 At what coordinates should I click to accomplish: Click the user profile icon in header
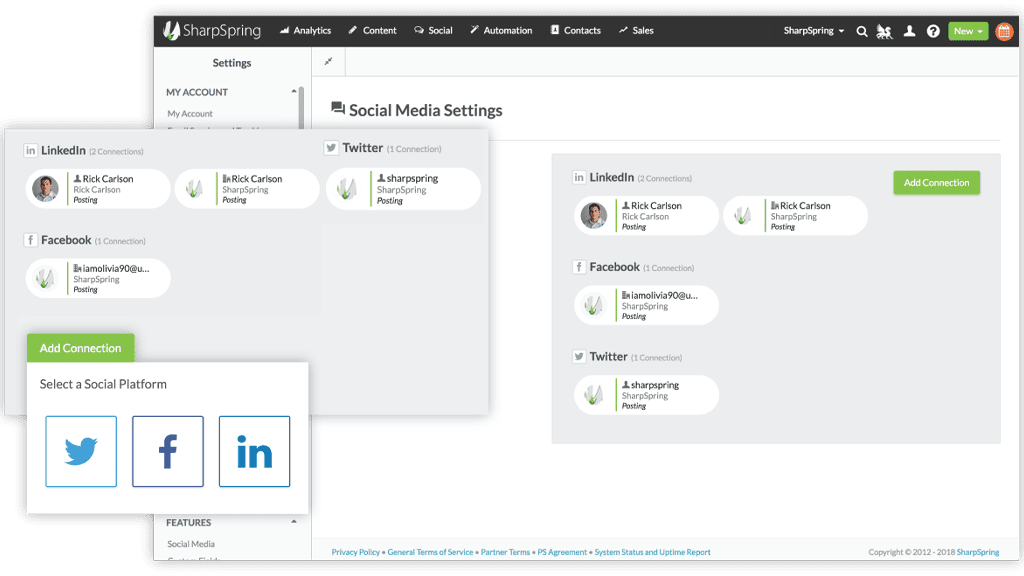tap(909, 31)
